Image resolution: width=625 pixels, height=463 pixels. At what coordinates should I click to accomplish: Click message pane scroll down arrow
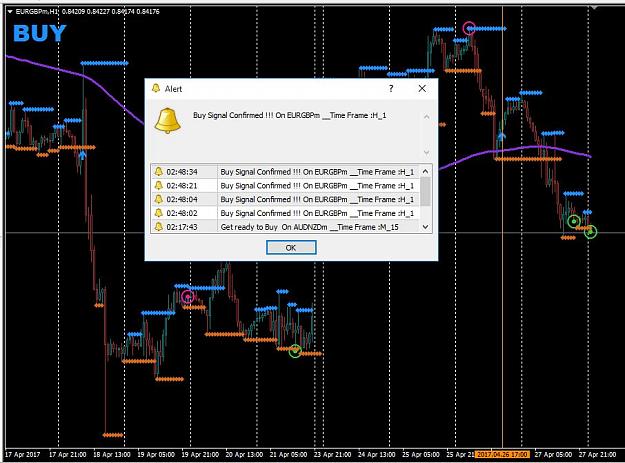click(426, 153)
